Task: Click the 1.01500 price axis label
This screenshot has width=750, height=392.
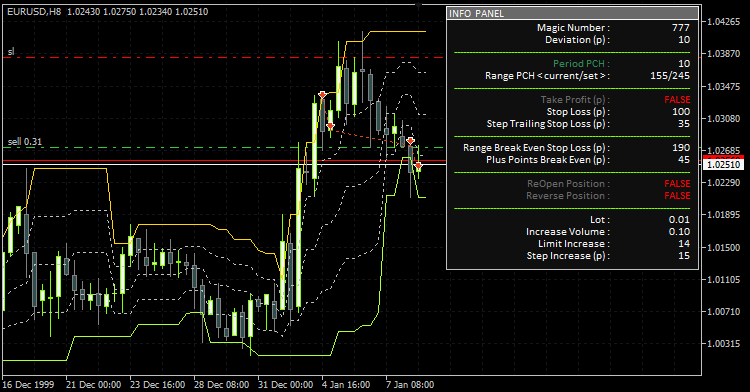Action: pyautogui.click(x=724, y=247)
